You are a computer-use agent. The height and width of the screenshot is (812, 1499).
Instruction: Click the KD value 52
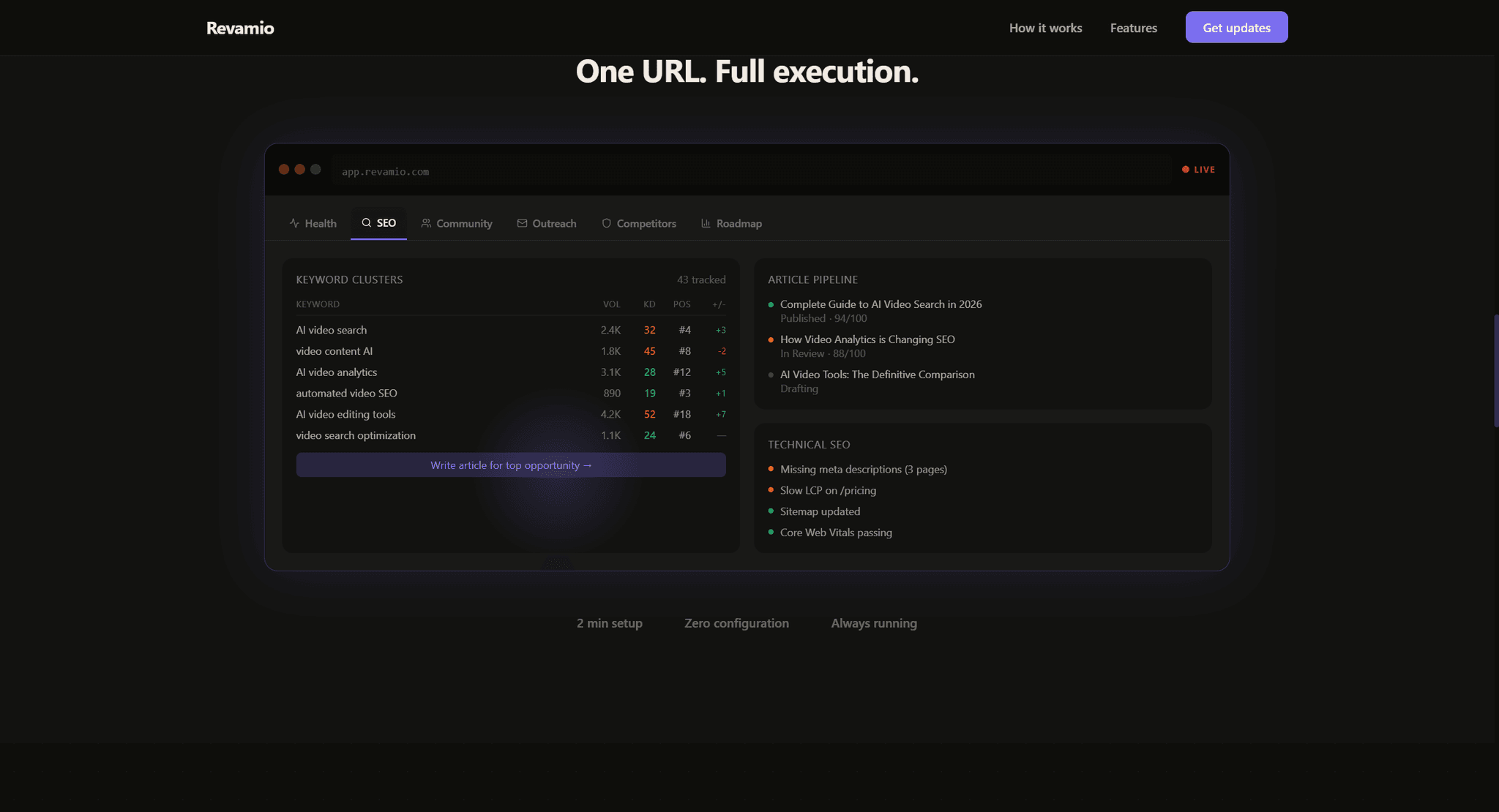649,414
